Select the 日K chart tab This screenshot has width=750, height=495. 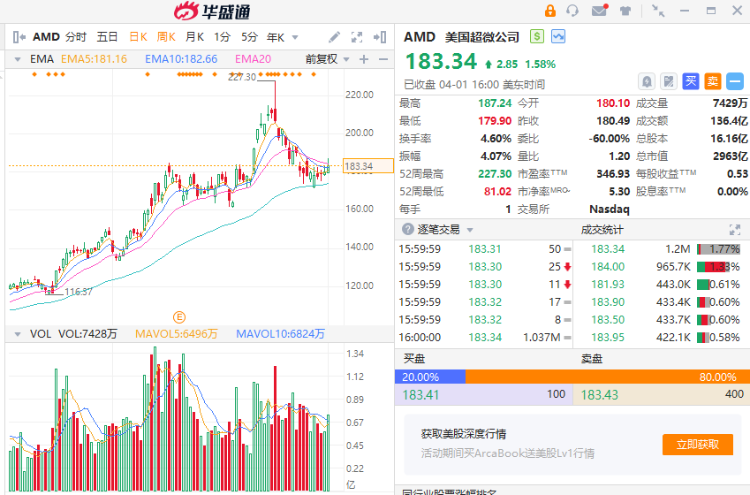pos(138,37)
